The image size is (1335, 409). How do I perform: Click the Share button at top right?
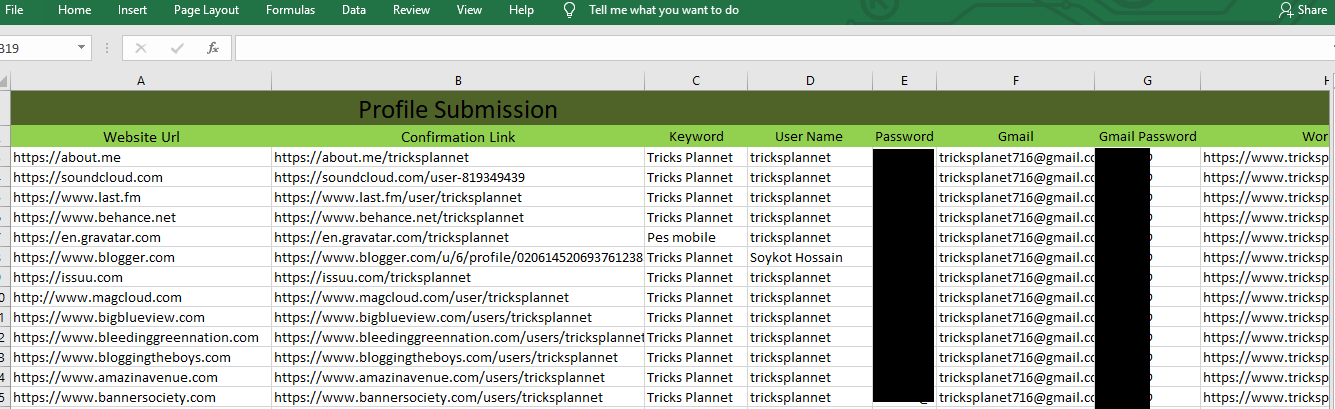coord(1302,10)
